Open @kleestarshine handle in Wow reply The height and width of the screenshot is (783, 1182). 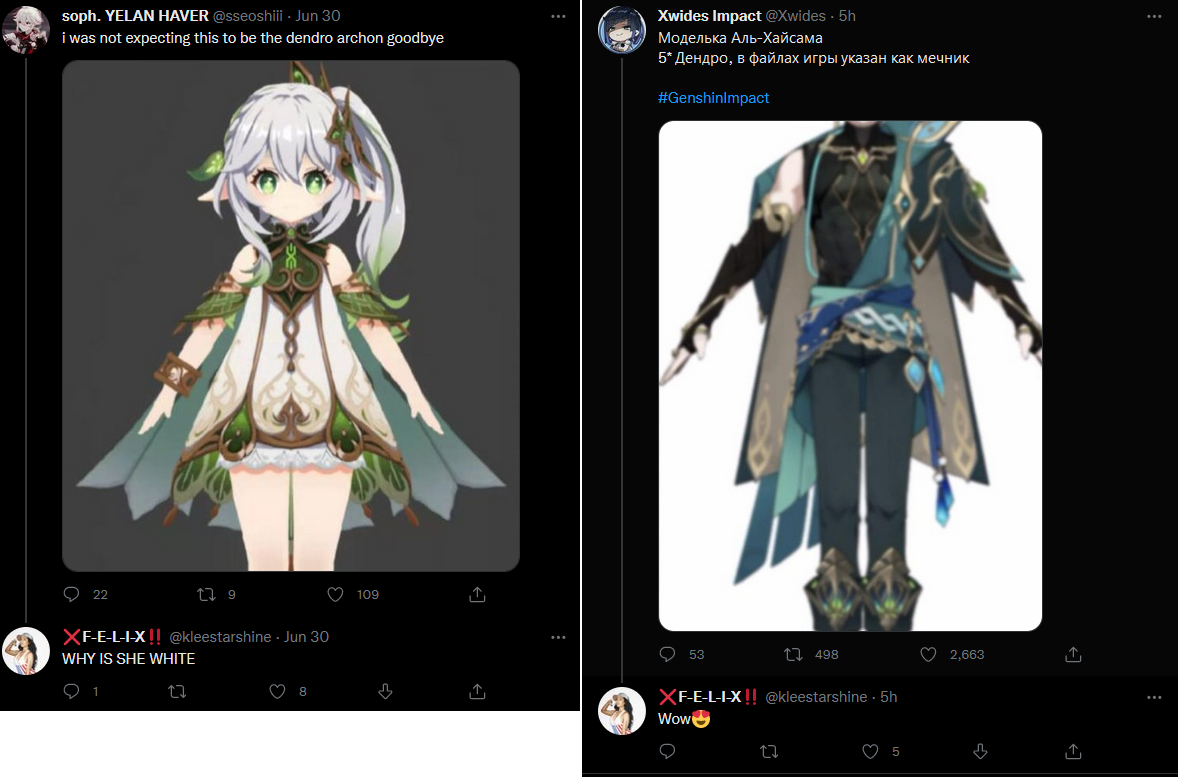(816, 697)
